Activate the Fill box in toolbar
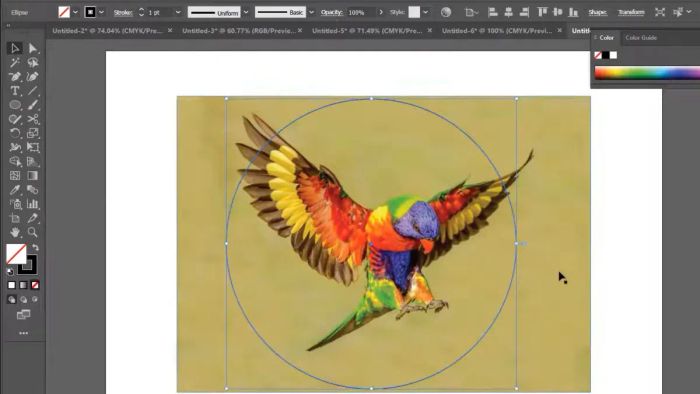The image size is (700, 394). [x=16, y=254]
